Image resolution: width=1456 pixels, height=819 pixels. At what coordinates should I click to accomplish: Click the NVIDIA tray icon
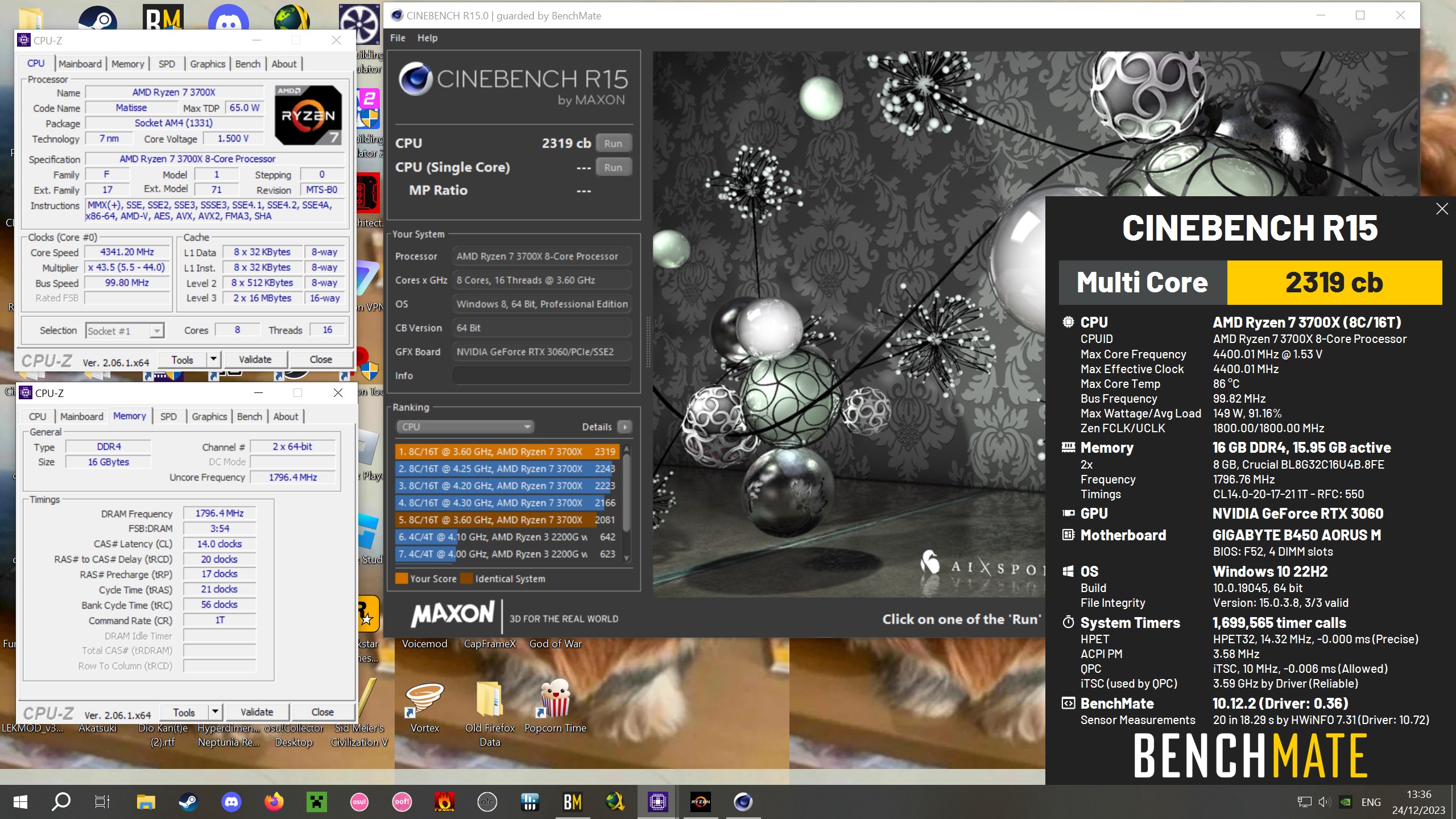1346,802
